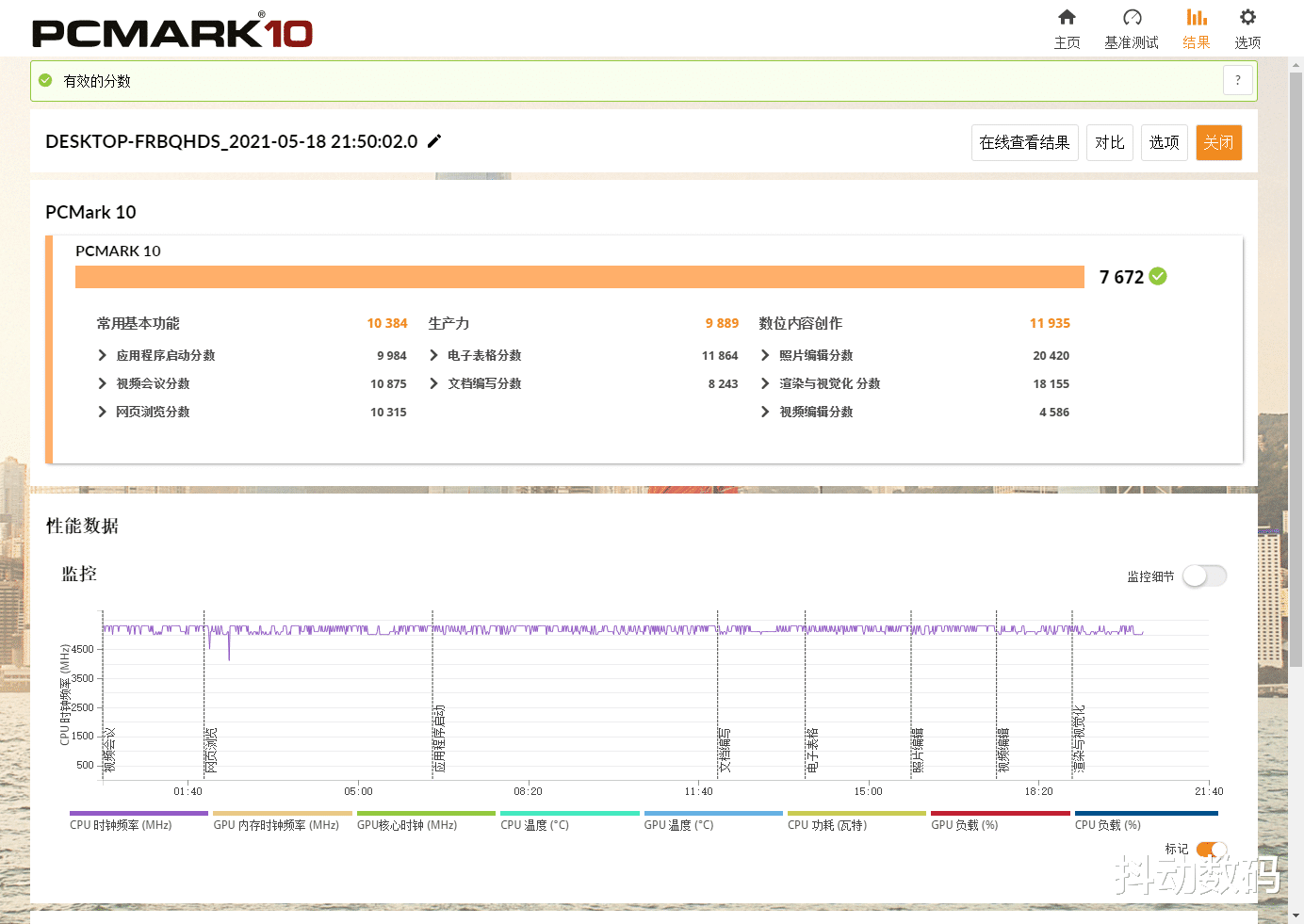1304x924 pixels.
Task: Click the green check beside score 7 672
Action: [1158, 276]
